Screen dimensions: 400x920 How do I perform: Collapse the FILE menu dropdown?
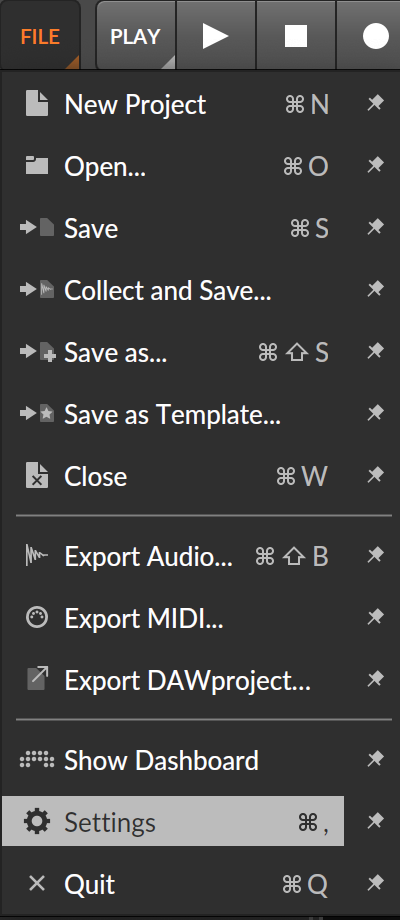pos(40,36)
